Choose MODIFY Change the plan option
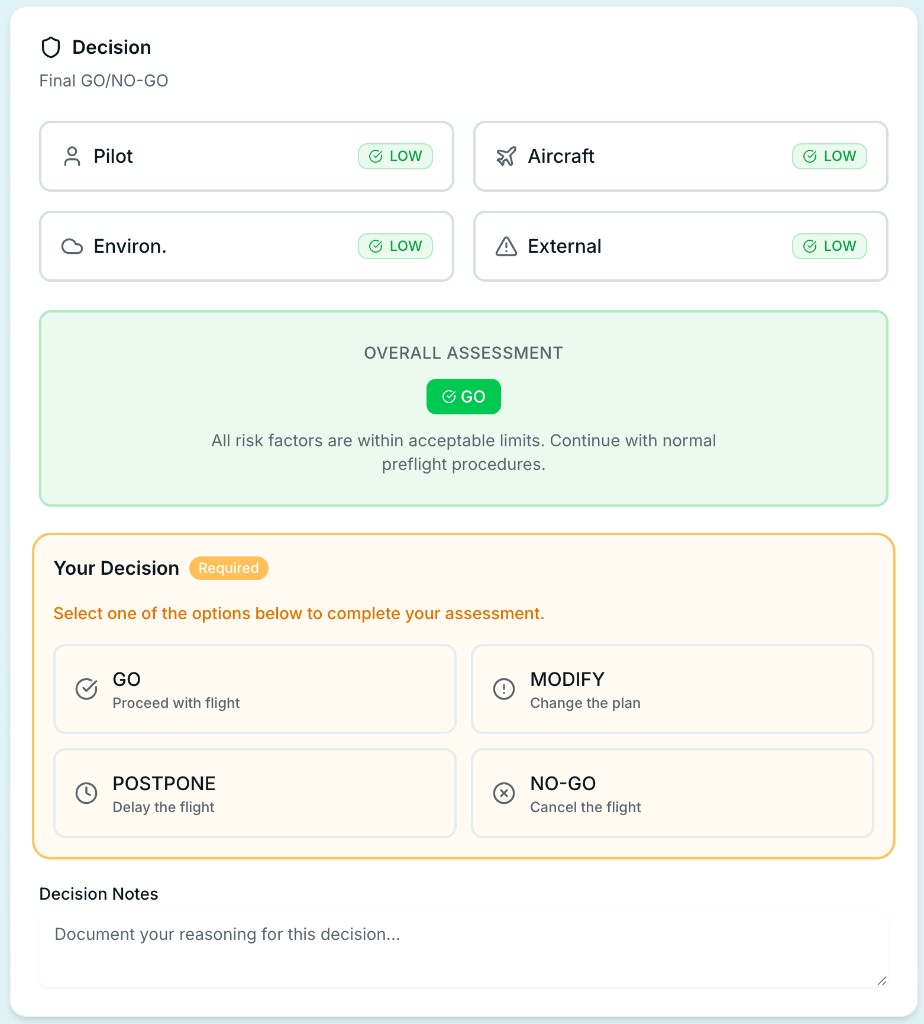924x1024 pixels. click(672, 689)
